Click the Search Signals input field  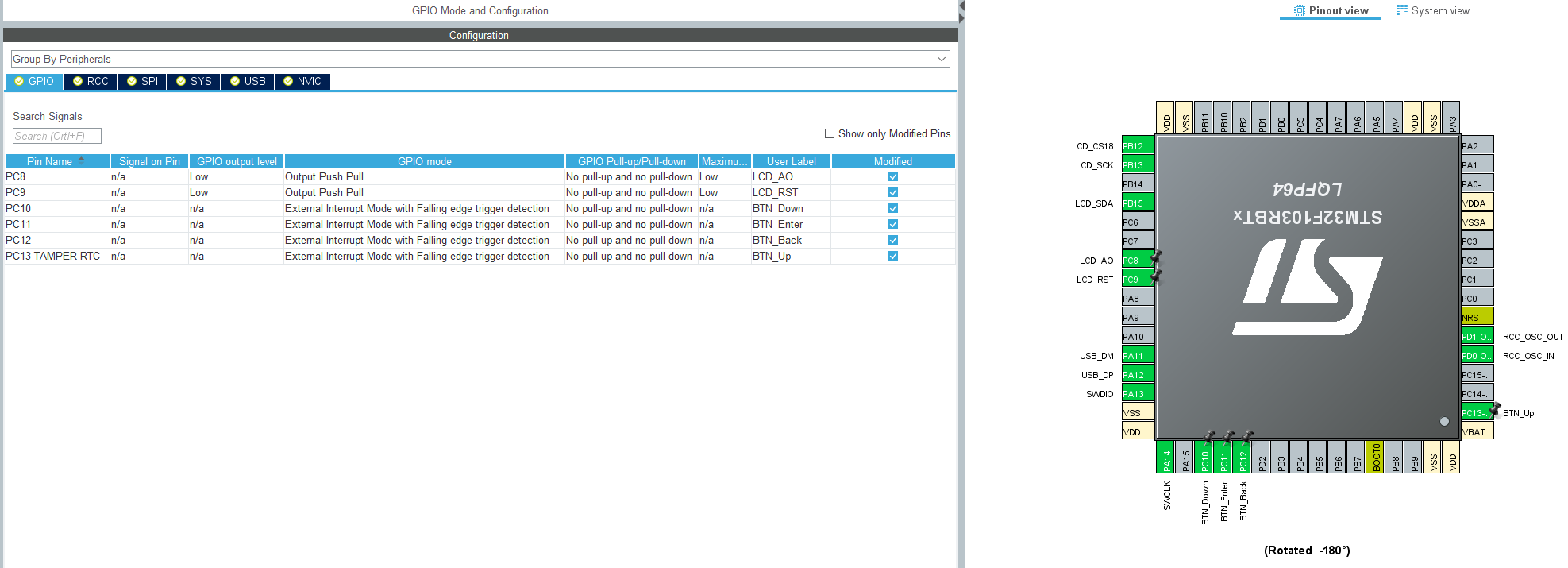[x=56, y=136]
